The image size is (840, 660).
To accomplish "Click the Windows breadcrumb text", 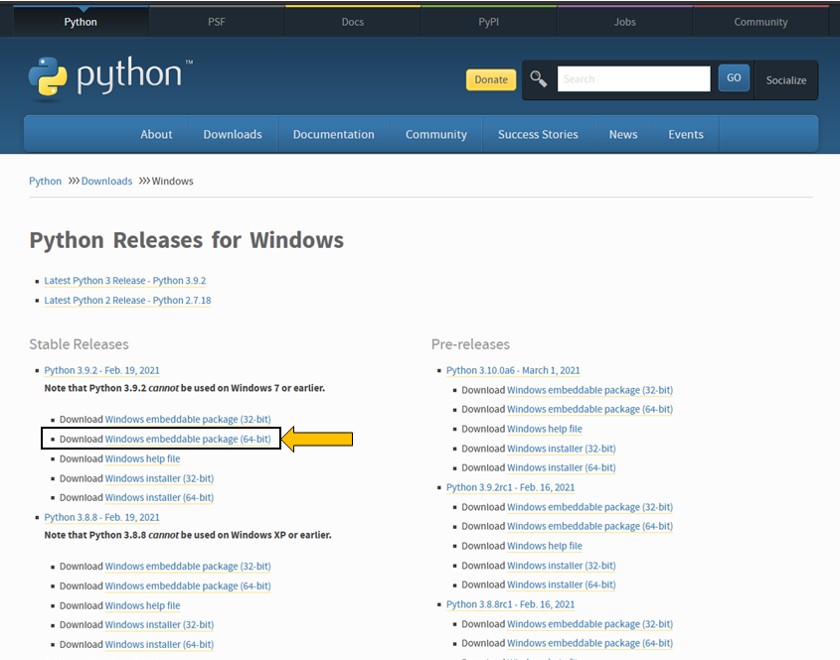I will (x=172, y=181).
